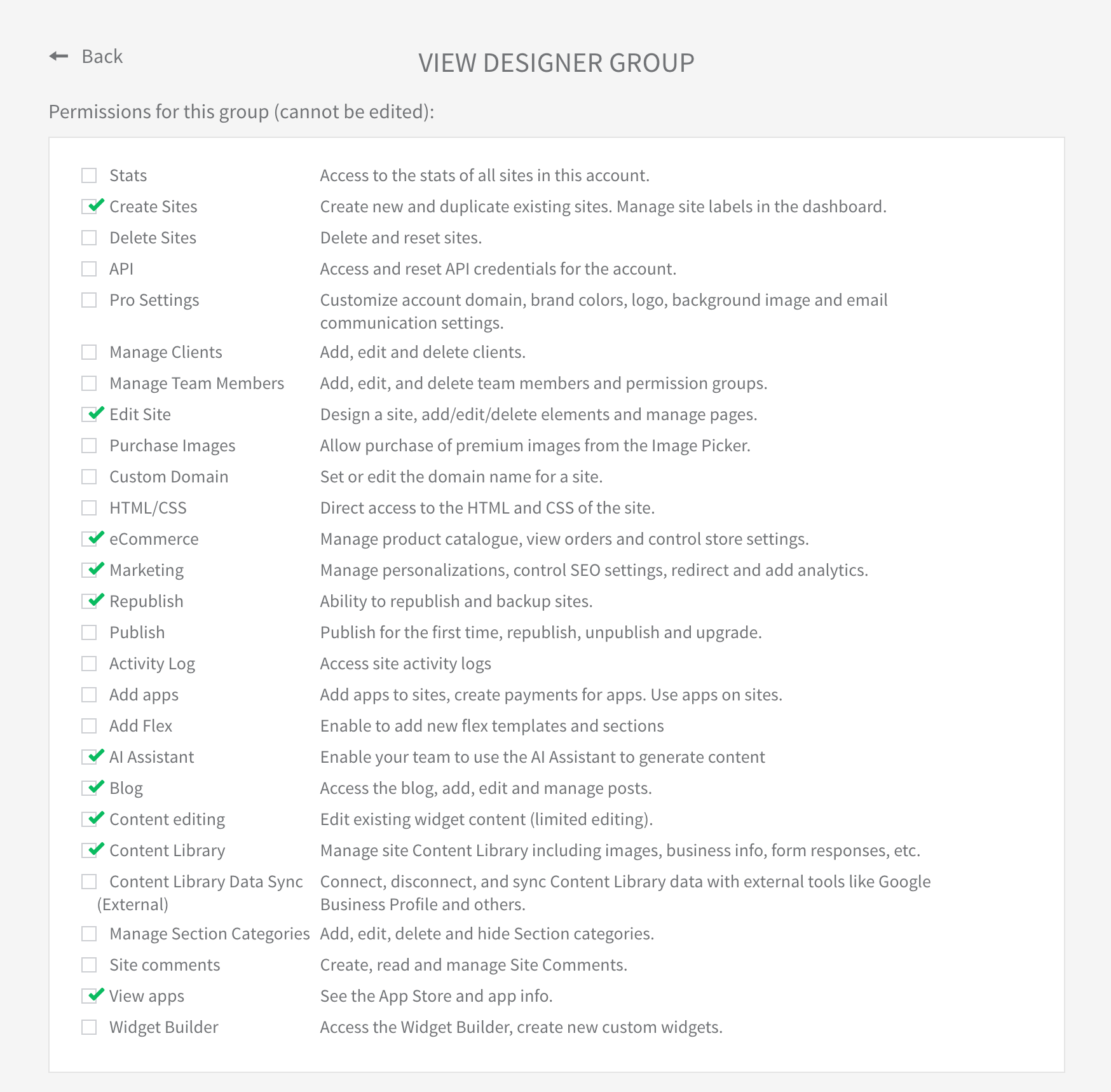1111x1092 pixels.
Task: Select the Manage Clients checkbox
Action: click(x=89, y=352)
